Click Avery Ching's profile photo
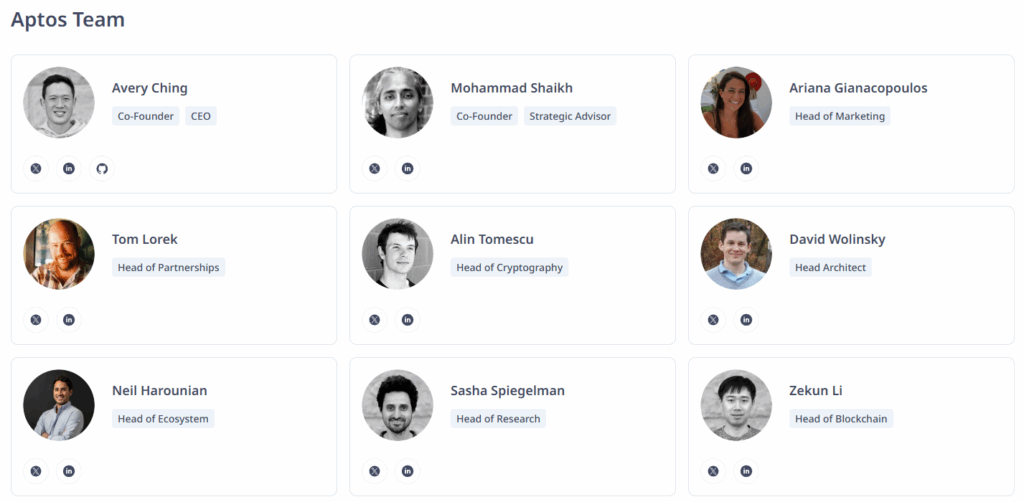Screen dimensions: 1024x502 [x=59, y=102]
